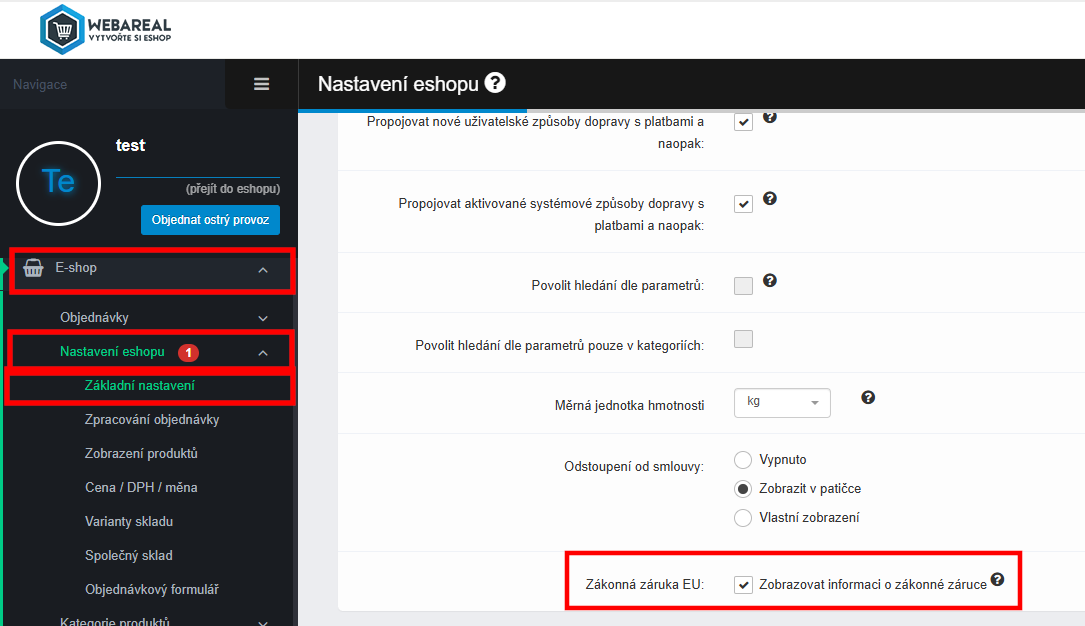The height and width of the screenshot is (626, 1085).
Task: Open help icon beside Nastavení eshopu title
Action: click(495, 83)
